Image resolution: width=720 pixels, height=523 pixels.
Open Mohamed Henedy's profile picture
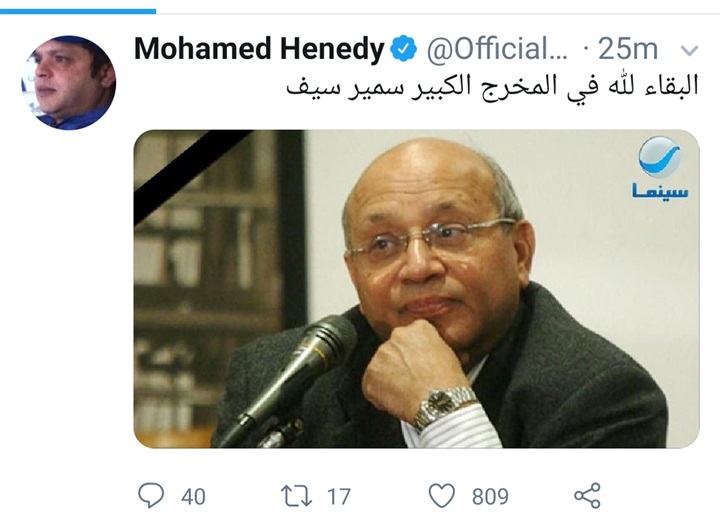(68, 83)
